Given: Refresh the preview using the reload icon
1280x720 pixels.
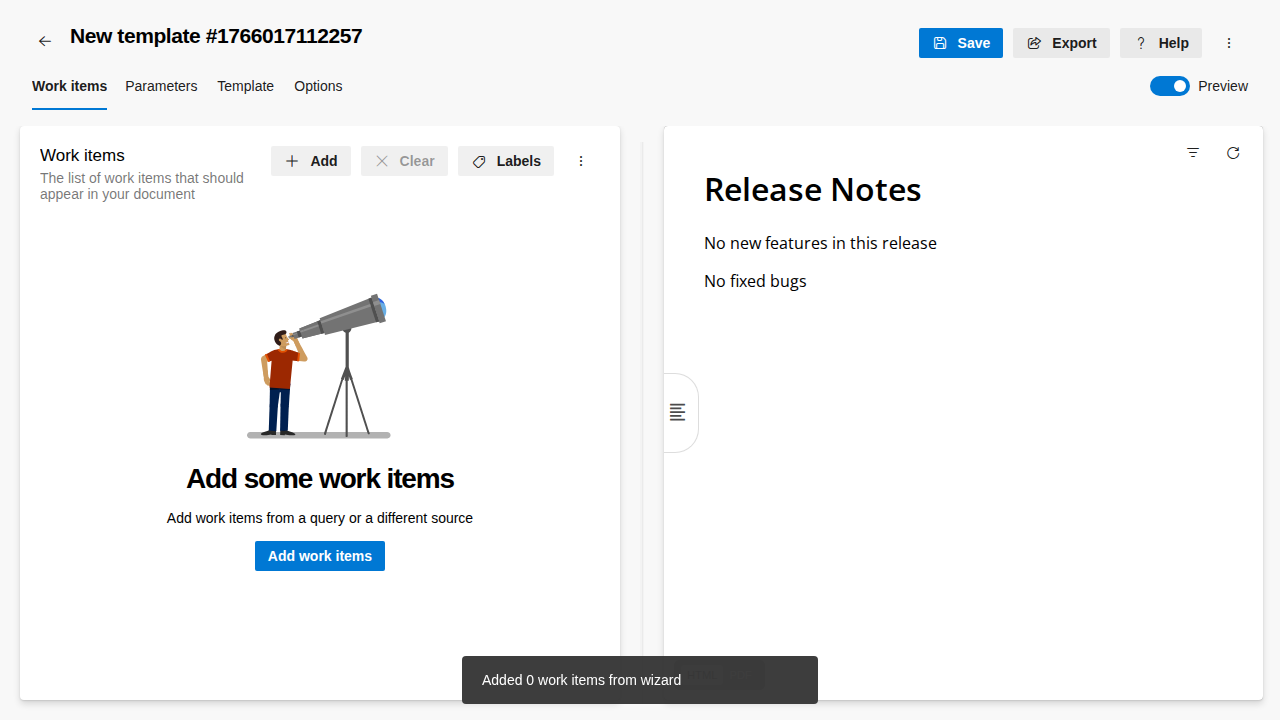Looking at the screenshot, I should [1233, 153].
